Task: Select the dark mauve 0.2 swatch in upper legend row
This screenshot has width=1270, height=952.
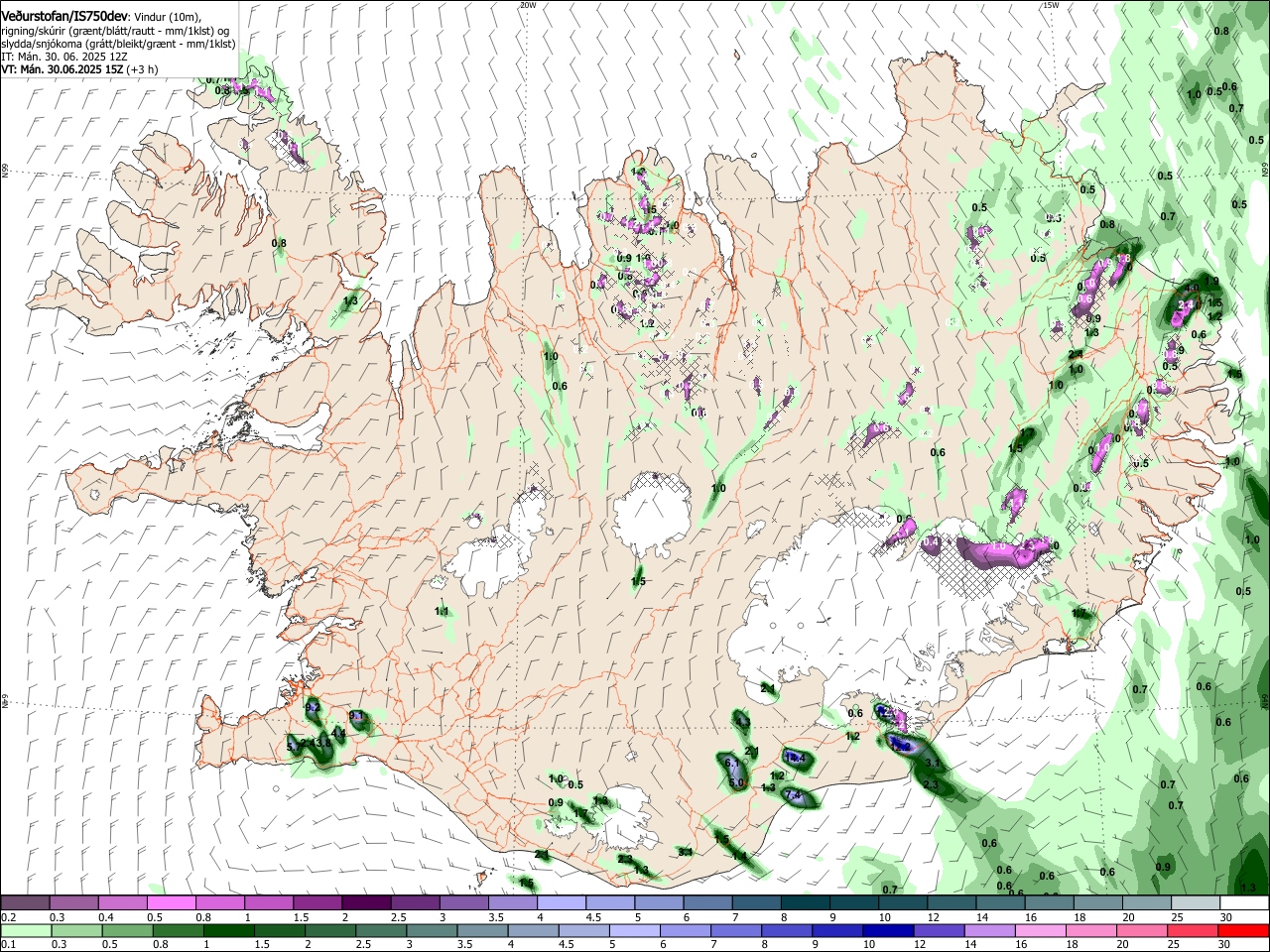Action: [x=25, y=903]
